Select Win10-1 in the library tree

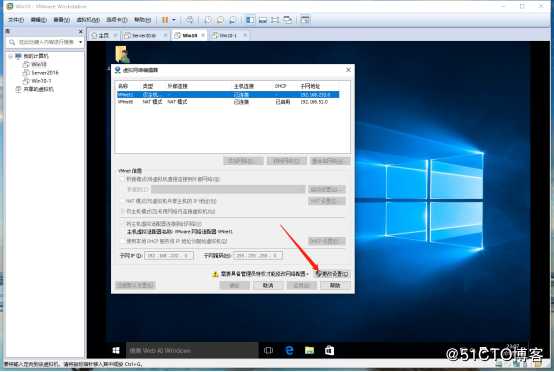[41, 81]
